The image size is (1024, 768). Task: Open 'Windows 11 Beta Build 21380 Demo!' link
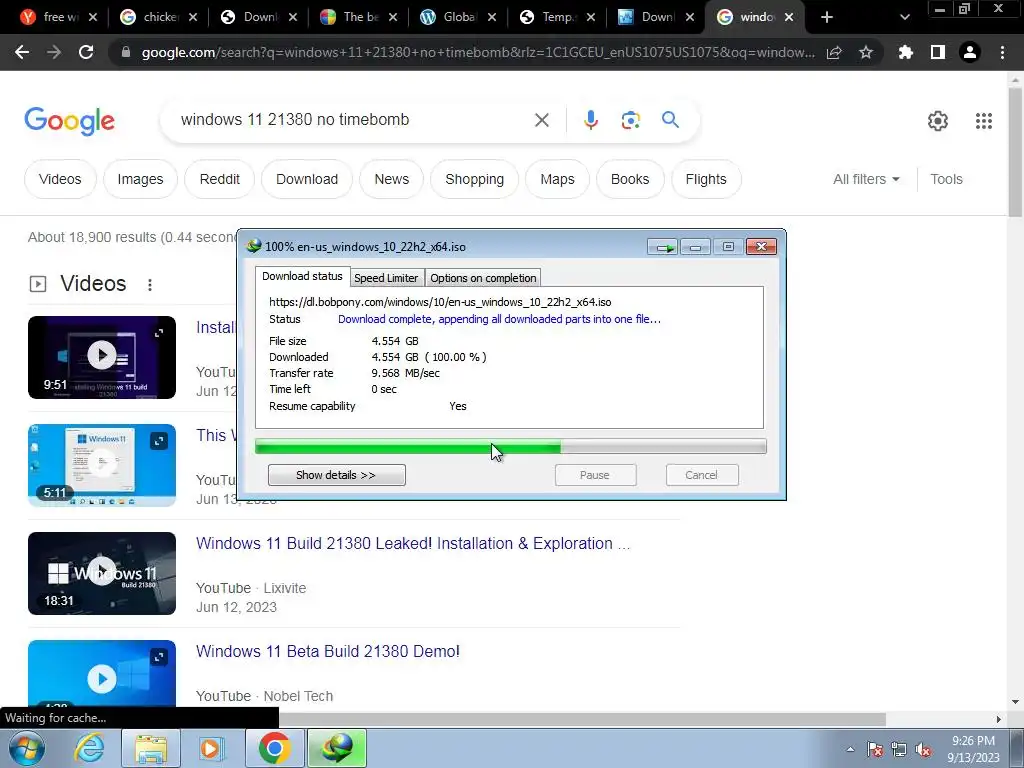[328, 651]
